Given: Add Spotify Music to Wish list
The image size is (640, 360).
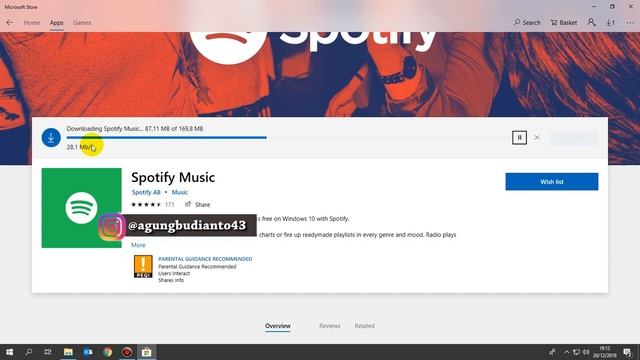Looking at the screenshot, I should point(552,182).
